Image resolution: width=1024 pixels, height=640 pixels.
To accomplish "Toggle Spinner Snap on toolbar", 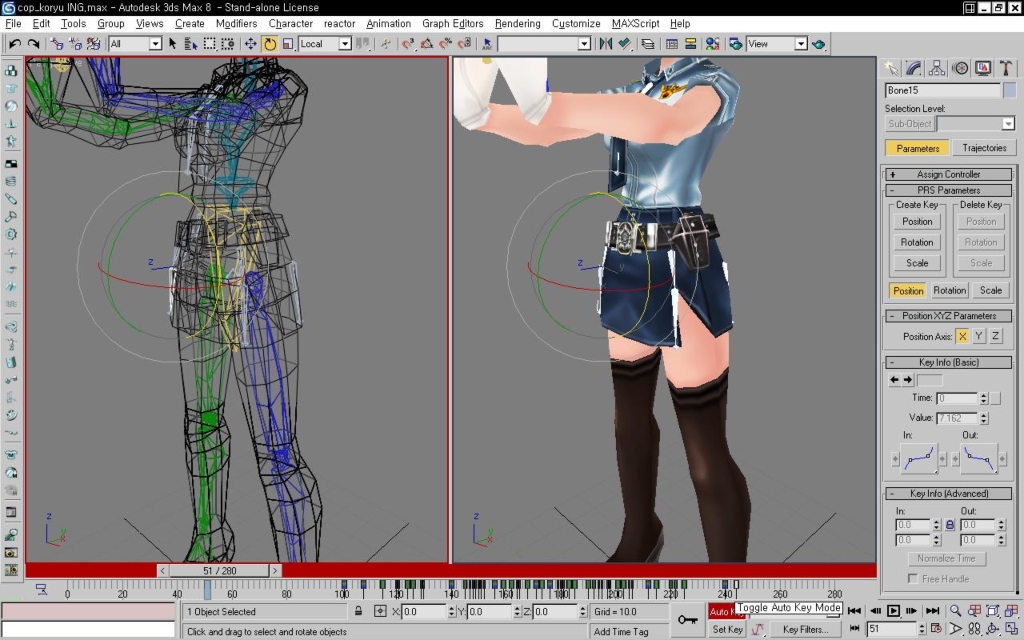I will pyautogui.click(x=464, y=44).
